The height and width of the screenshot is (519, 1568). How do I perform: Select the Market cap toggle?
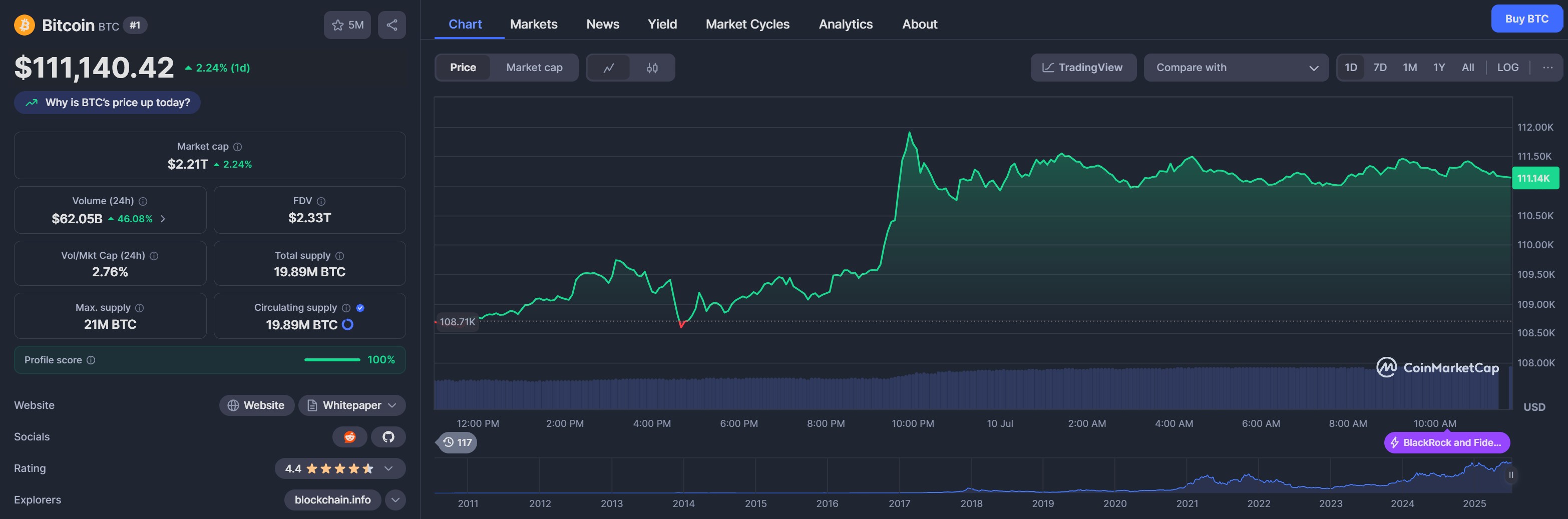pyautogui.click(x=535, y=68)
